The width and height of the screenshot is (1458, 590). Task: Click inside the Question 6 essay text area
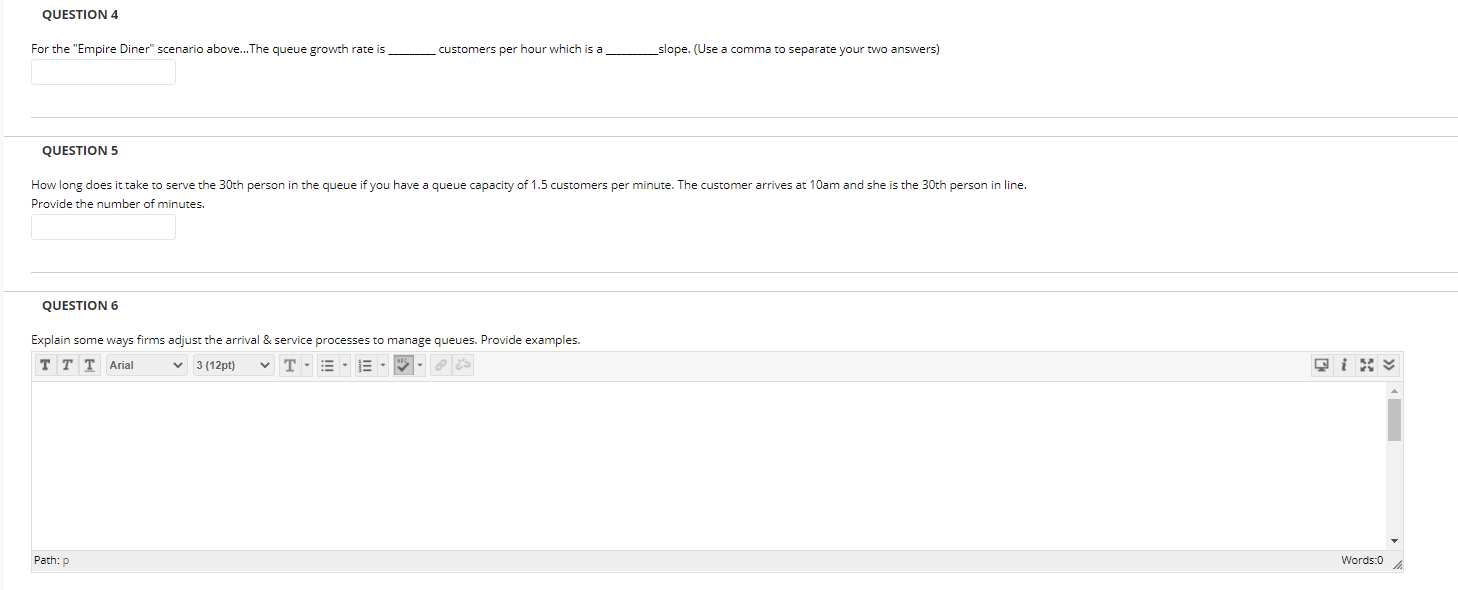pos(708,465)
